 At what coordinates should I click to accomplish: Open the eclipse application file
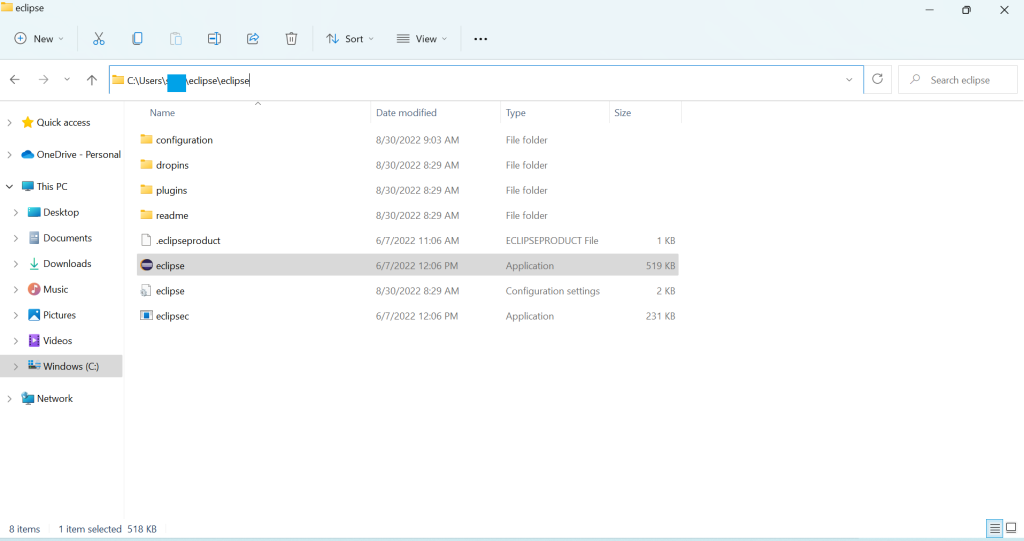click(x=170, y=266)
